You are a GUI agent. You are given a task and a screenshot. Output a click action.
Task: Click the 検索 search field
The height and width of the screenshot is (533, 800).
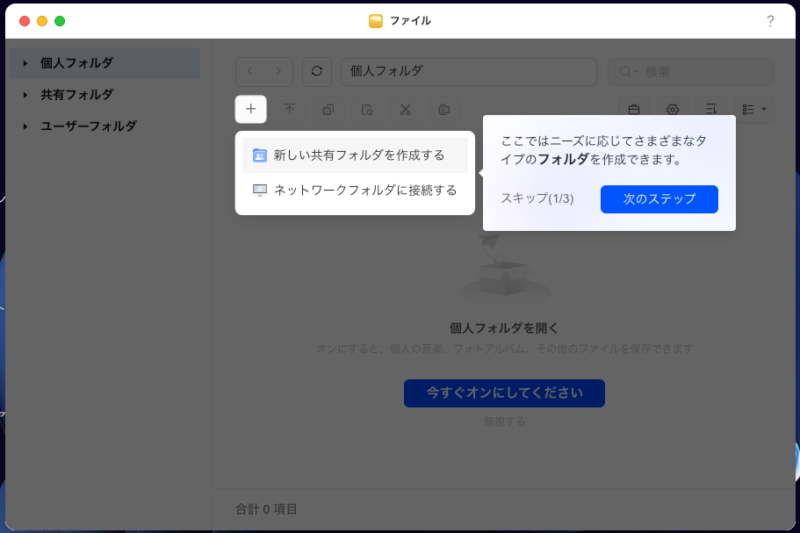(700, 71)
